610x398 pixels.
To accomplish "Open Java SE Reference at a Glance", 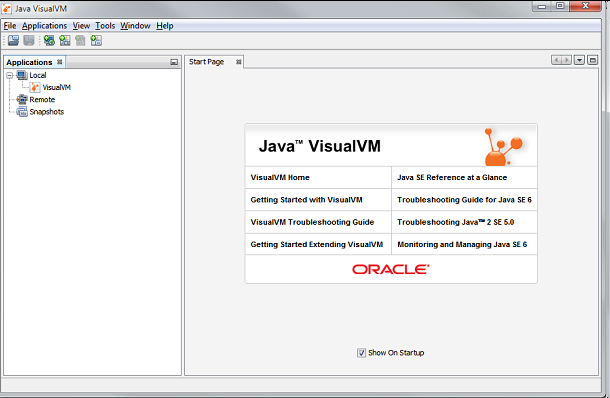I will click(452, 177).
